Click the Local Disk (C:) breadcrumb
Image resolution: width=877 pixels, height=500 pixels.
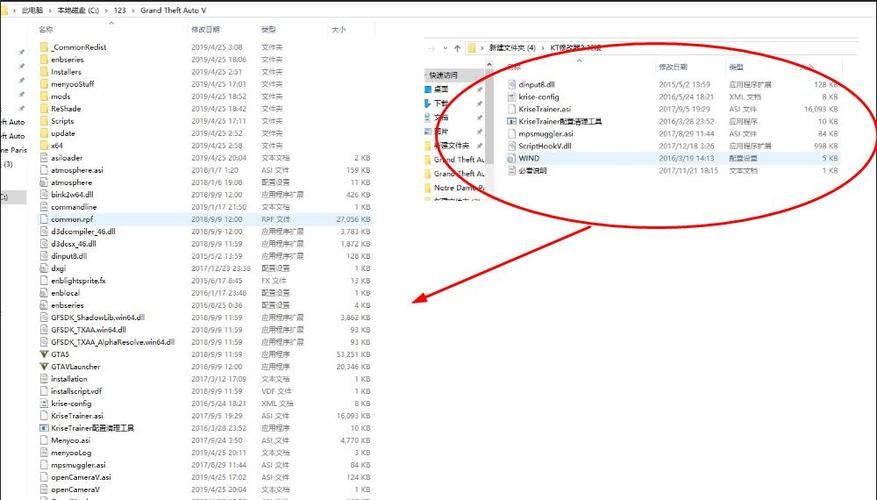(78, 11)
